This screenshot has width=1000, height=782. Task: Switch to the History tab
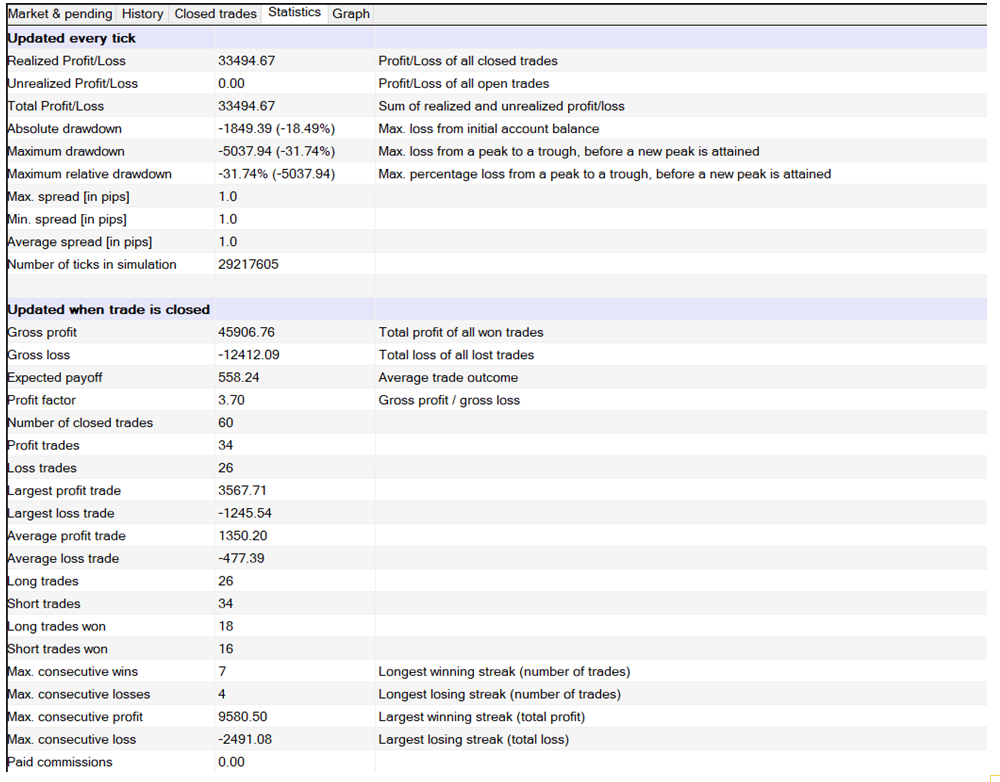point(142,14)
